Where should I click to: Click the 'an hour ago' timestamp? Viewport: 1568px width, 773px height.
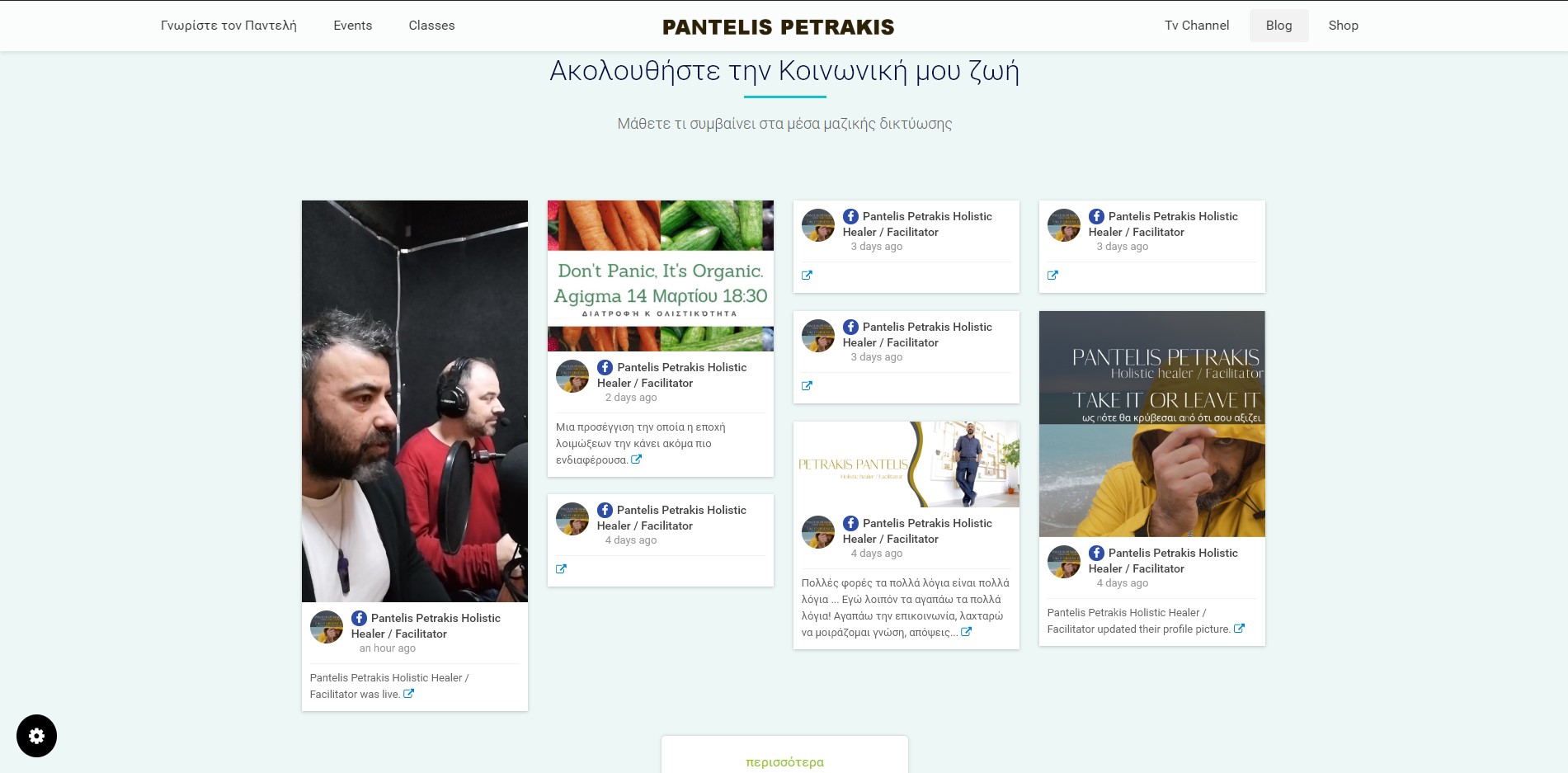click(x=388, y=648)
